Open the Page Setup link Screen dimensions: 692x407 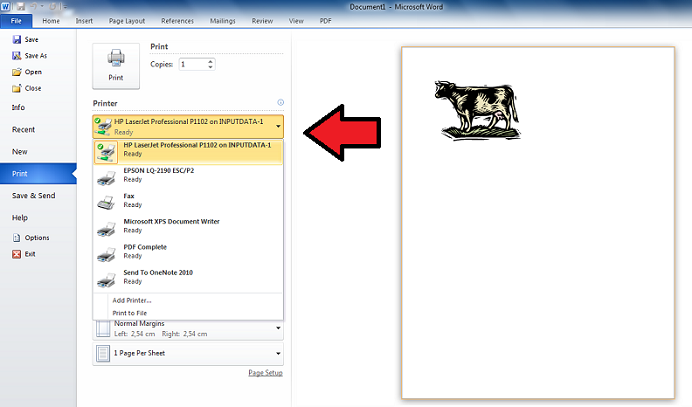tap(265, 373)
